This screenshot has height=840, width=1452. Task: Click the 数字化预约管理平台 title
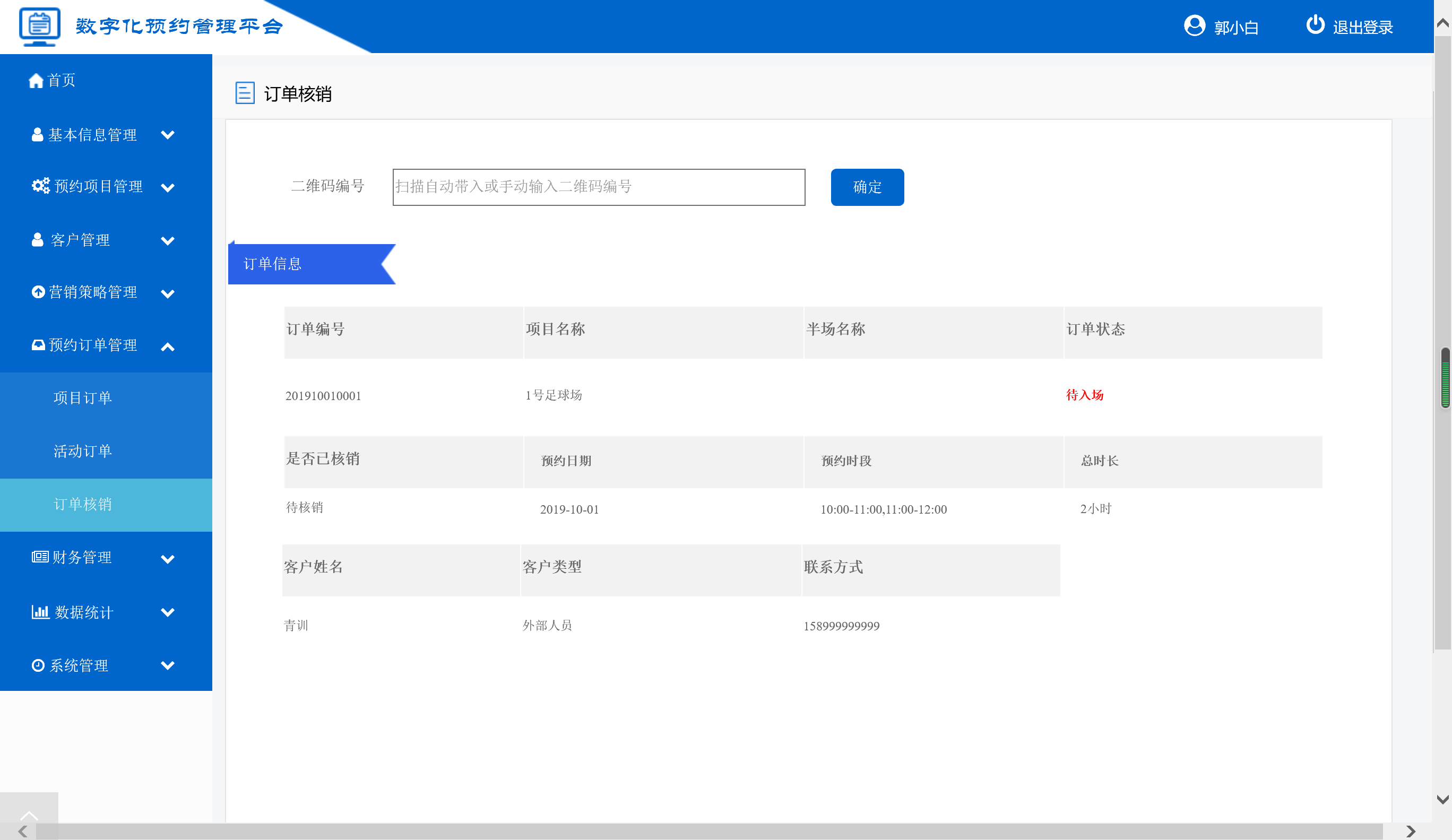[179, 27]
